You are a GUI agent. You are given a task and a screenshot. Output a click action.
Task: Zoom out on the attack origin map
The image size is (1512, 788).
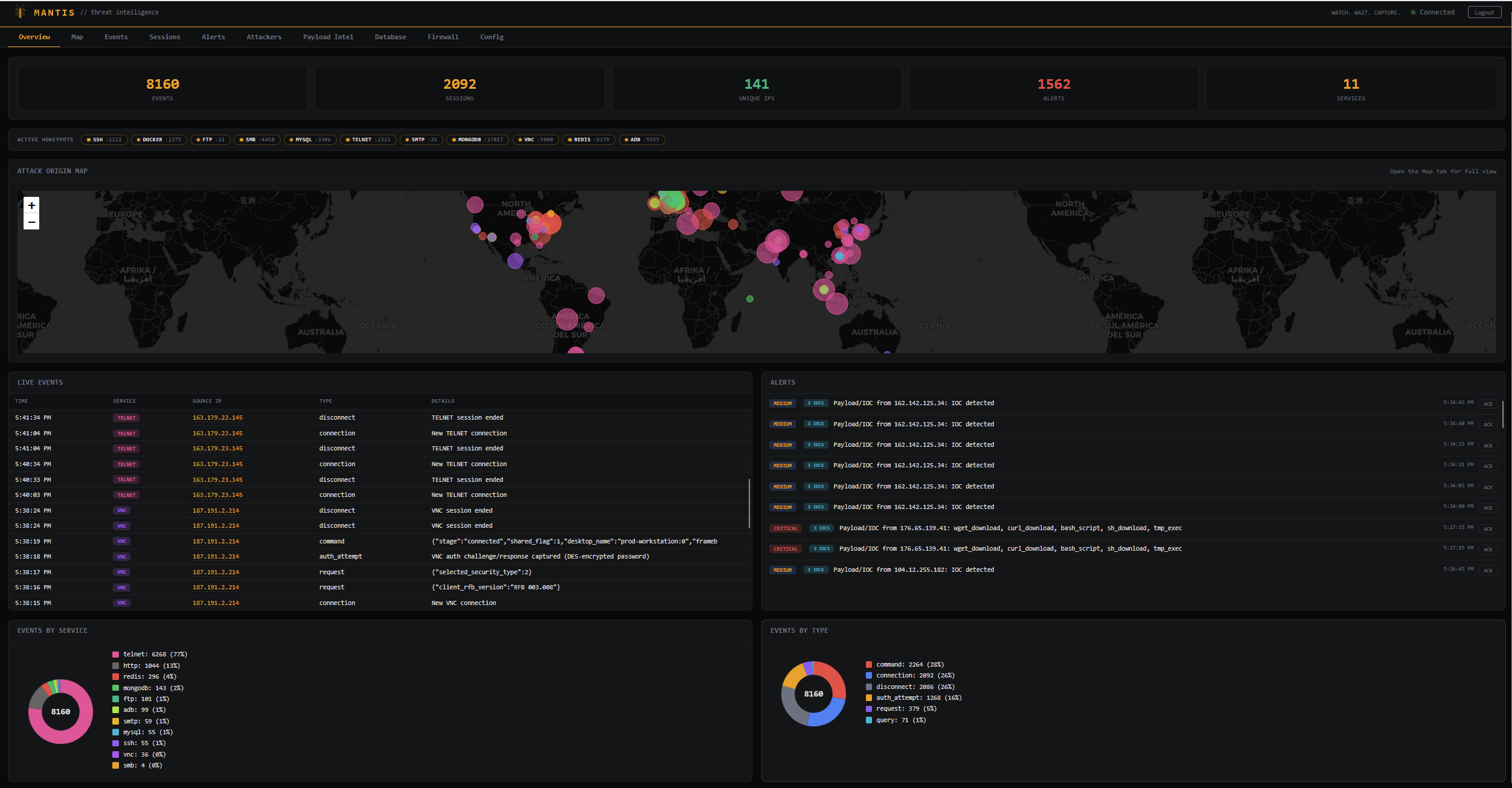(31, 222)
